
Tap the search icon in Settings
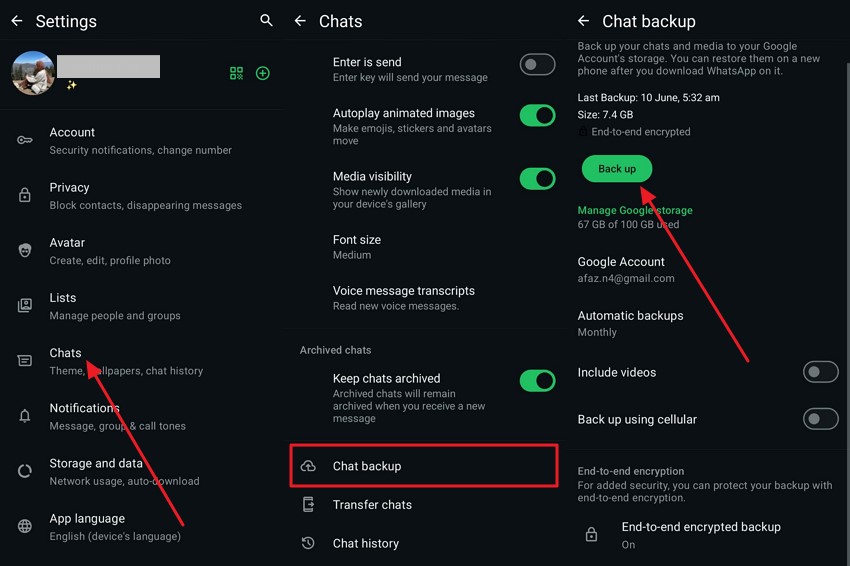click(266, 20)
